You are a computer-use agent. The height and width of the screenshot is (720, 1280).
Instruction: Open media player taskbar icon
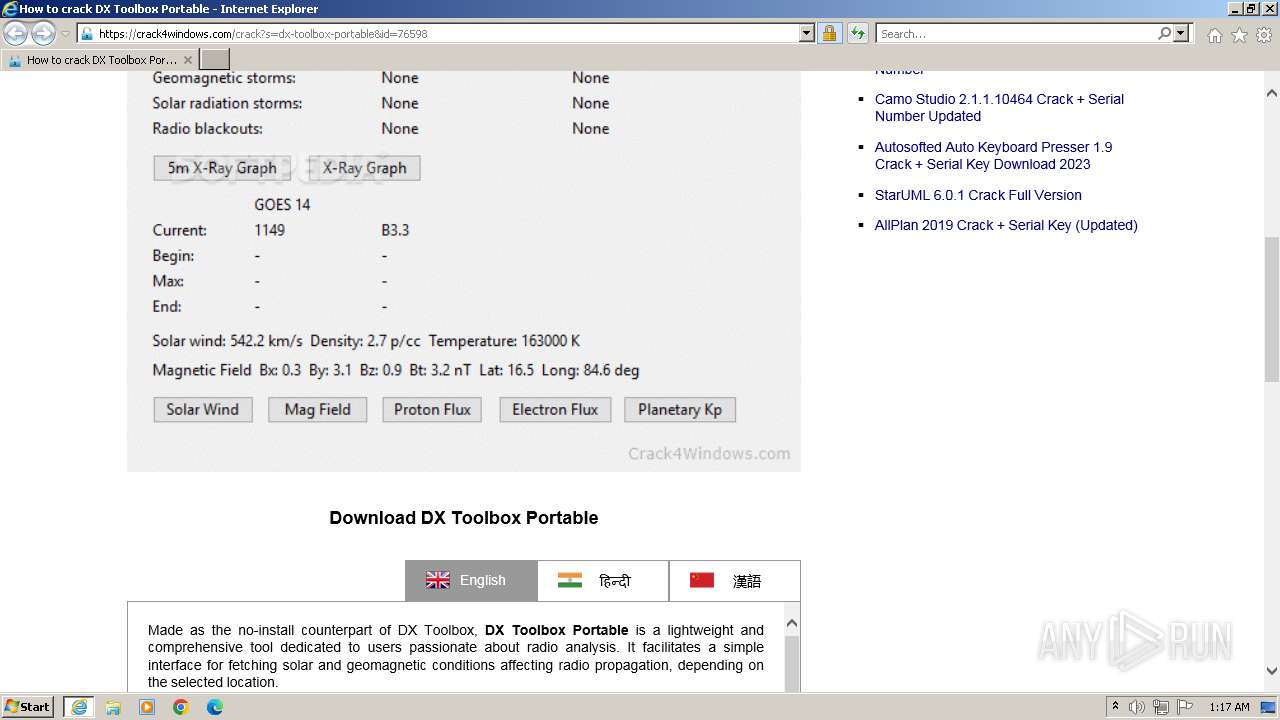147,707
